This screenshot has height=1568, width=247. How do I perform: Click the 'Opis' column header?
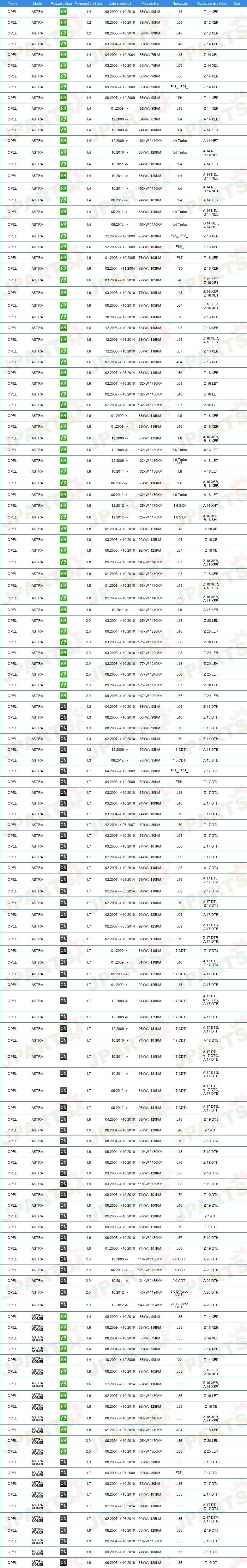coord(237,3)
